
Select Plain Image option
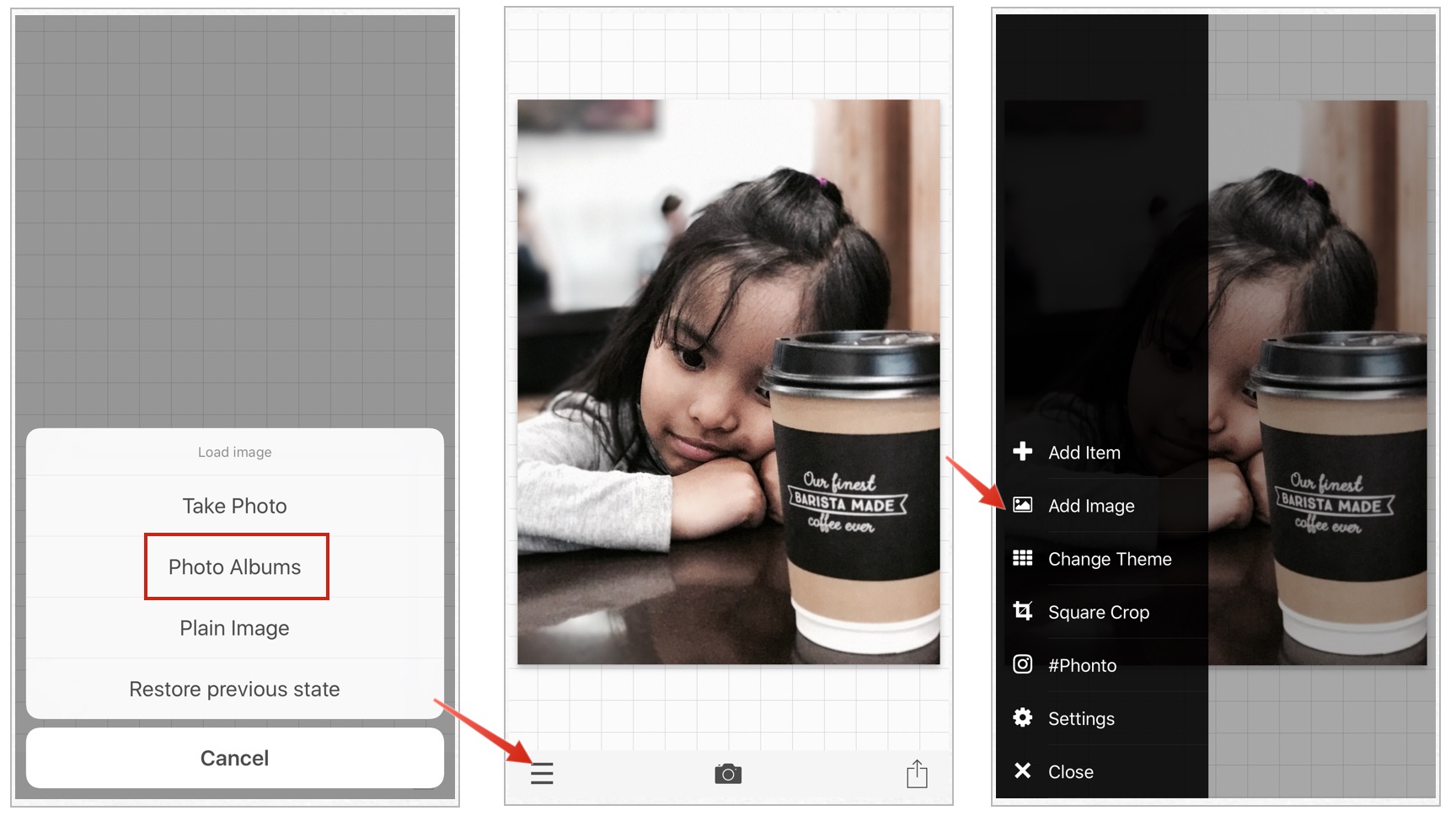(x=234, y=628)
